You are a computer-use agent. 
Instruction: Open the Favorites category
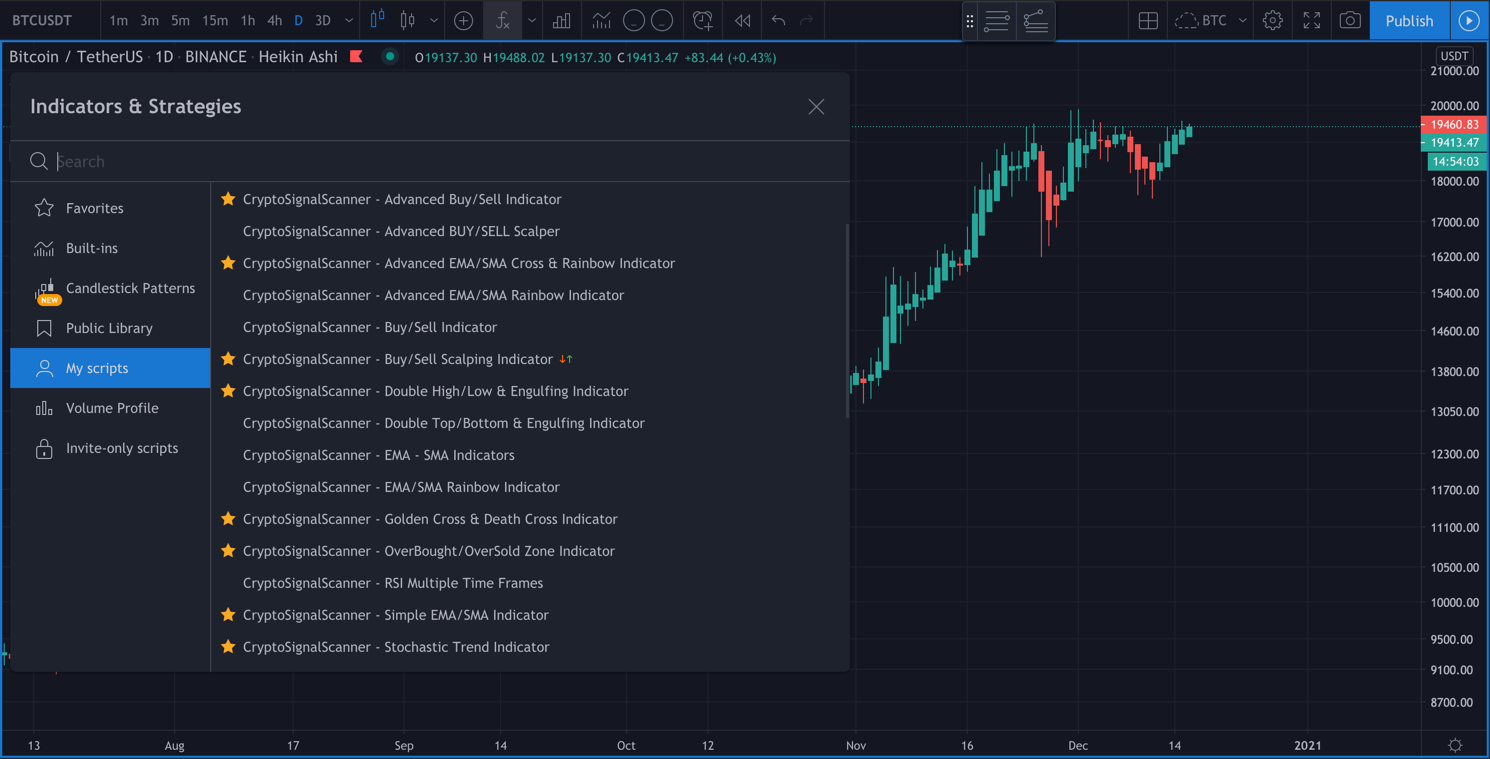coord(110,208)
